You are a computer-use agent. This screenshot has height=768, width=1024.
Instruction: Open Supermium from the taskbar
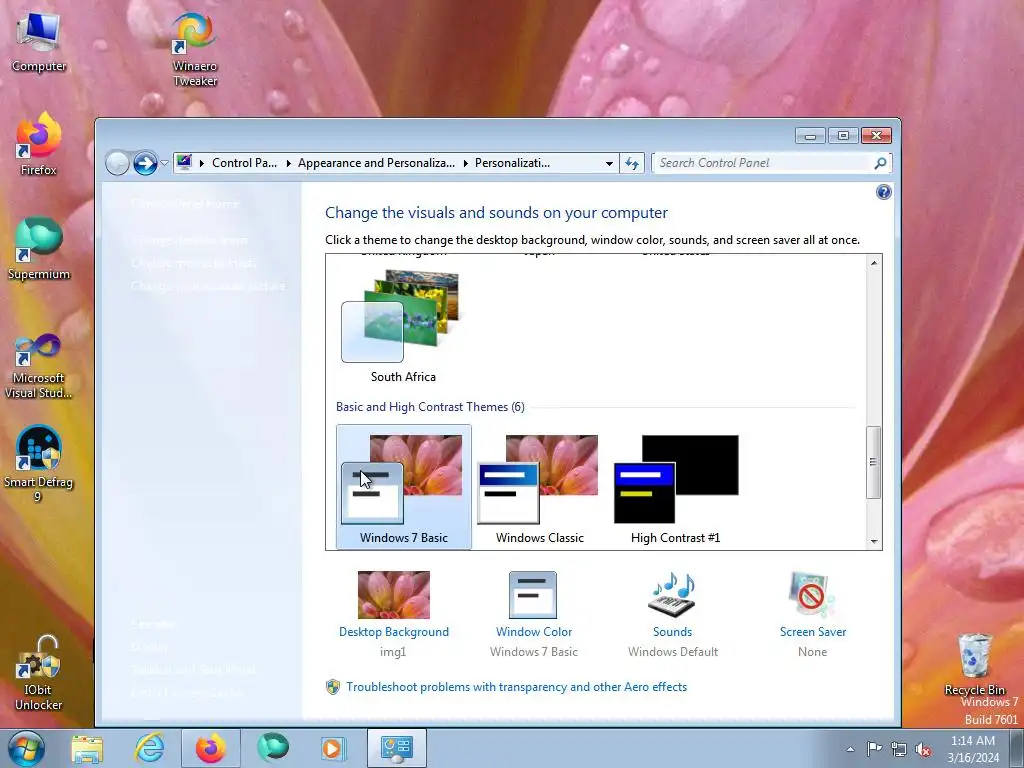[272, 748]
